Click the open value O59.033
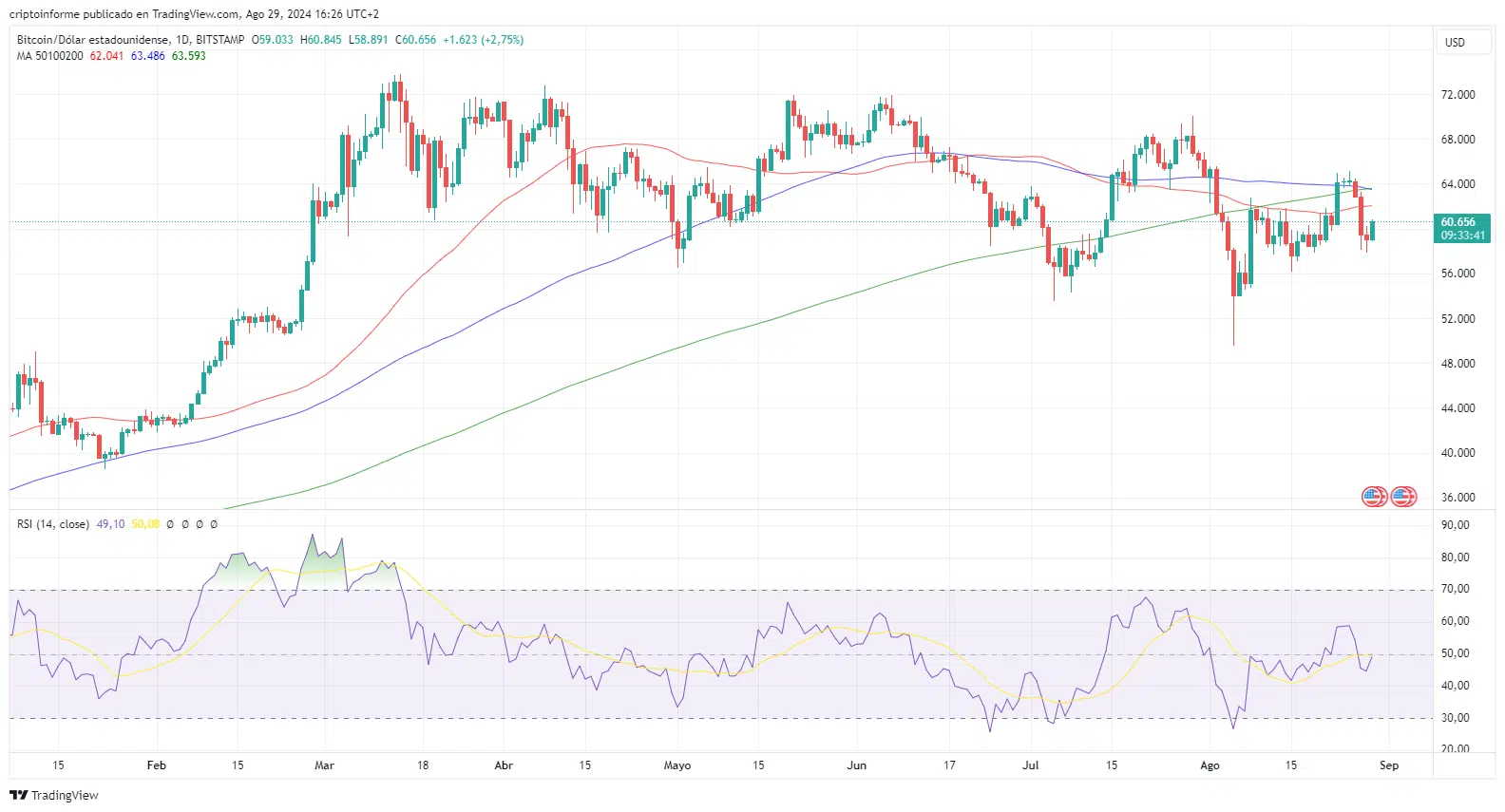The image size is (1505, 812). pos(273,40)
